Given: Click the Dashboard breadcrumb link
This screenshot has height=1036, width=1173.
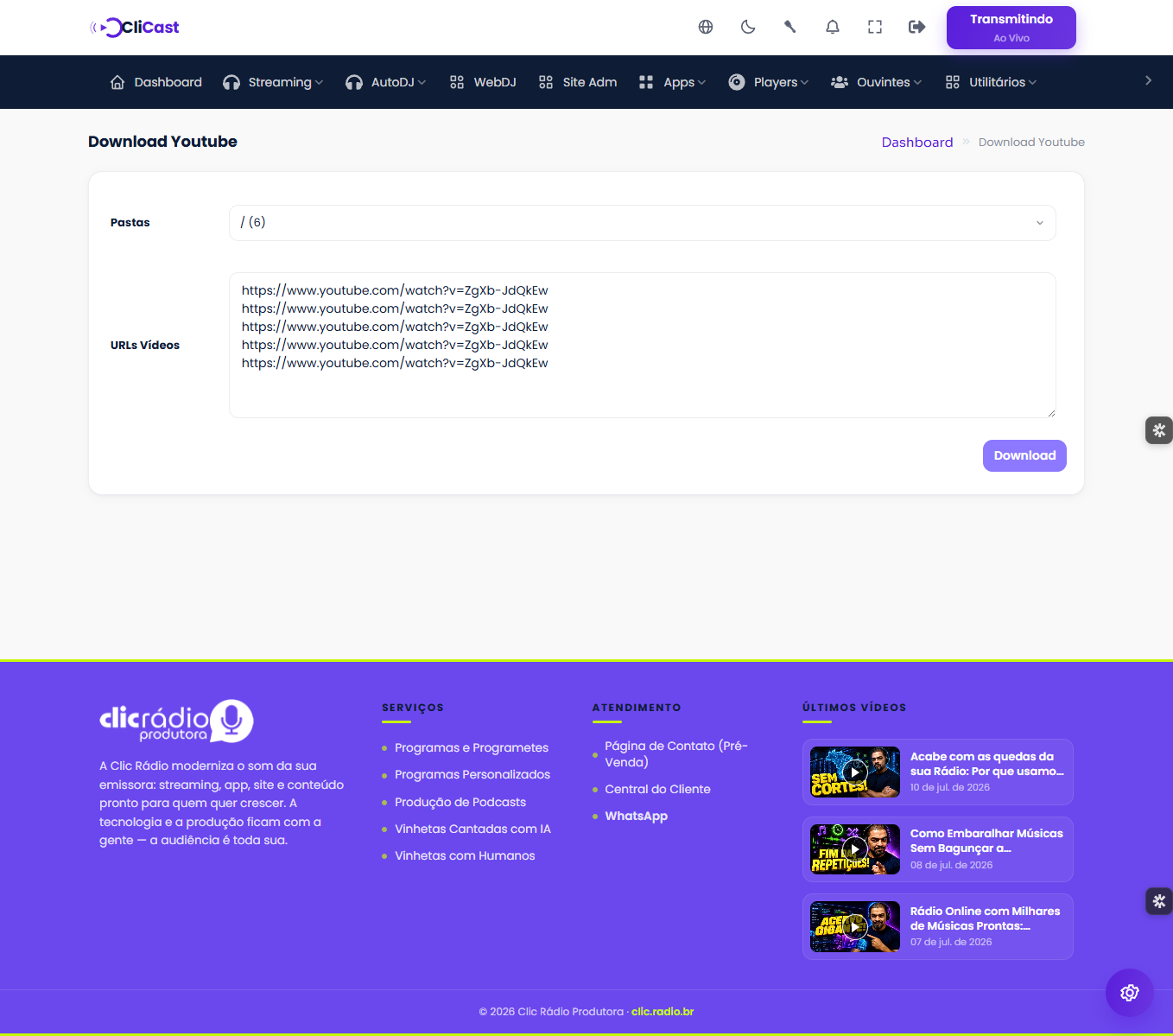Looking at the screenshot, I should 917,142.
